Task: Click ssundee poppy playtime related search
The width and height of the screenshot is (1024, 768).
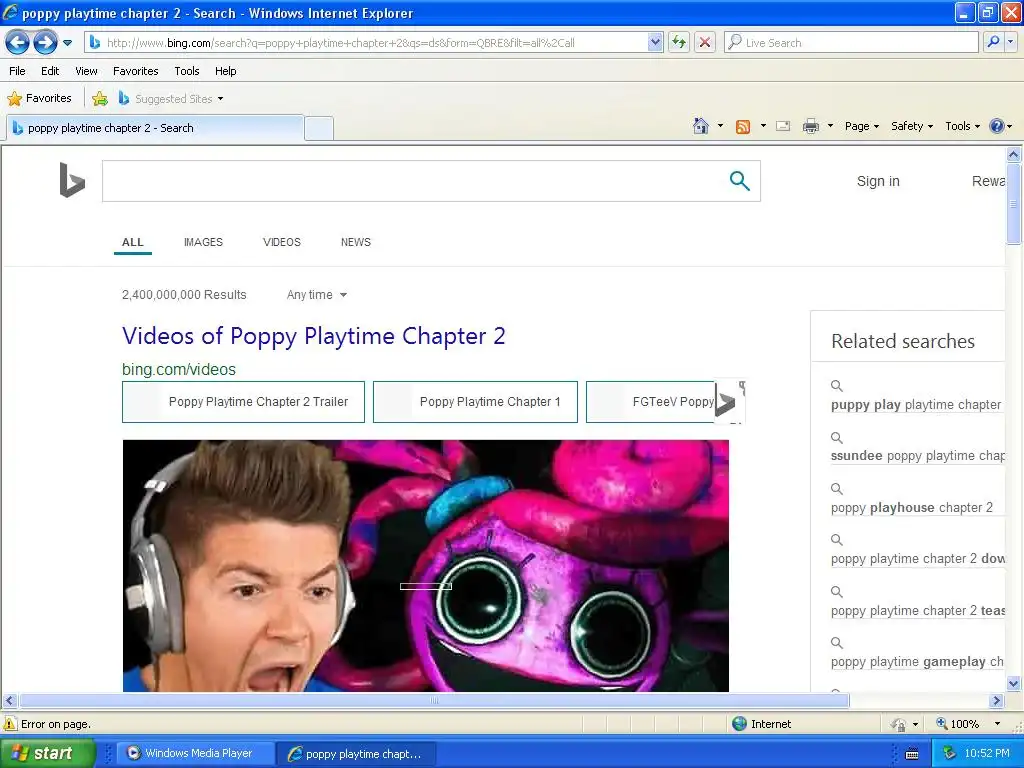Action: (917, 456)
